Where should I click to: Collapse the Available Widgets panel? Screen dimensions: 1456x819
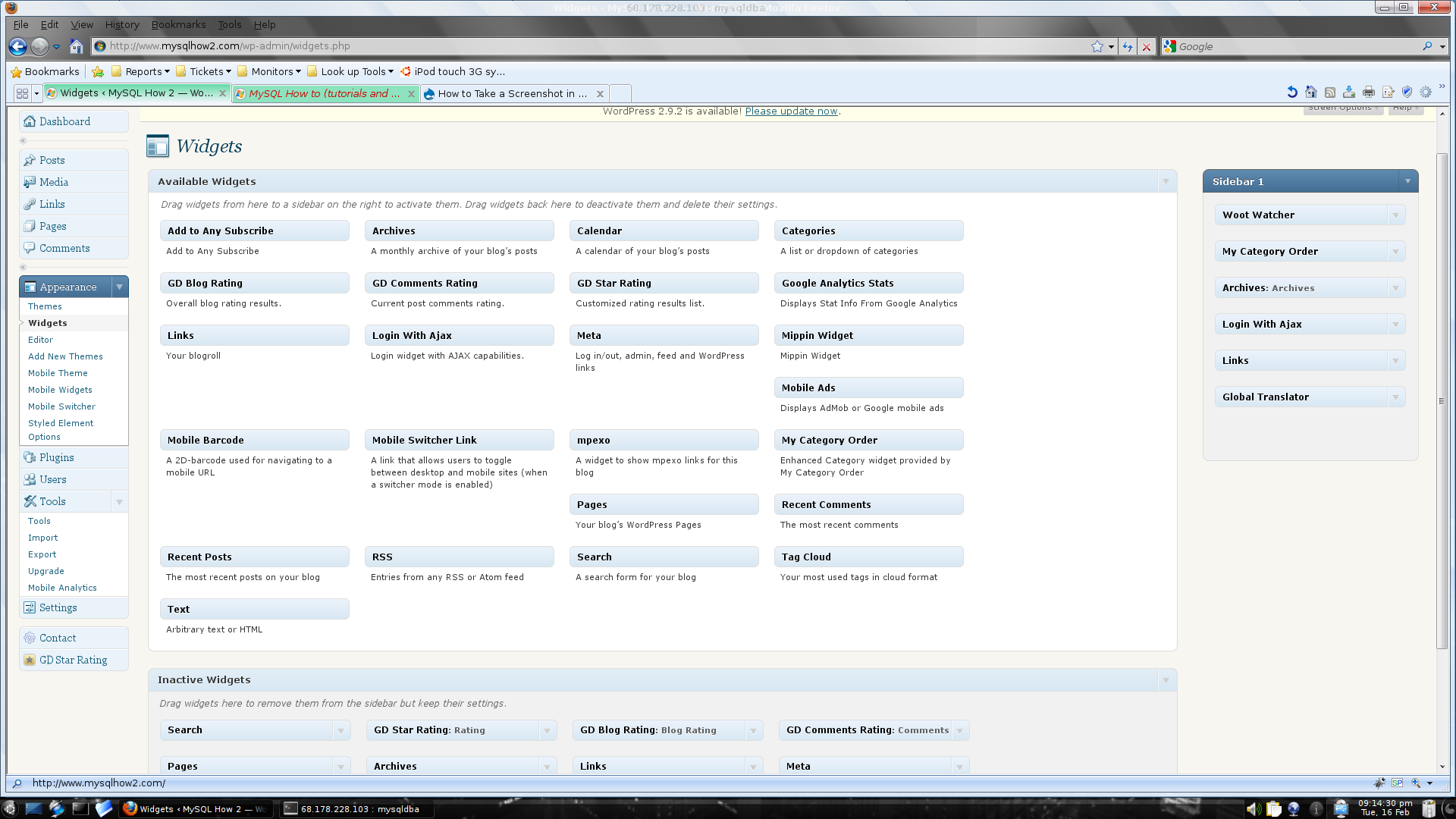[1166, 181]
